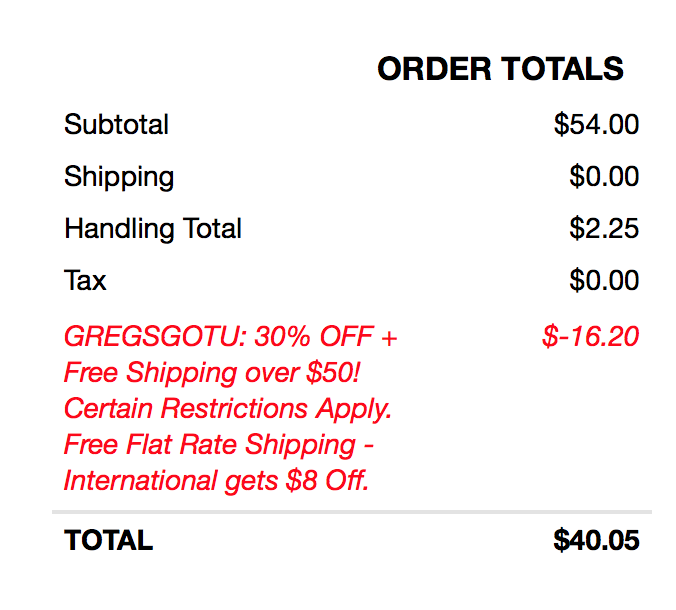The image size is (676, 610).
Task: Click the Handling Total label
Action: pyautogui.click(x=153, y=229)
